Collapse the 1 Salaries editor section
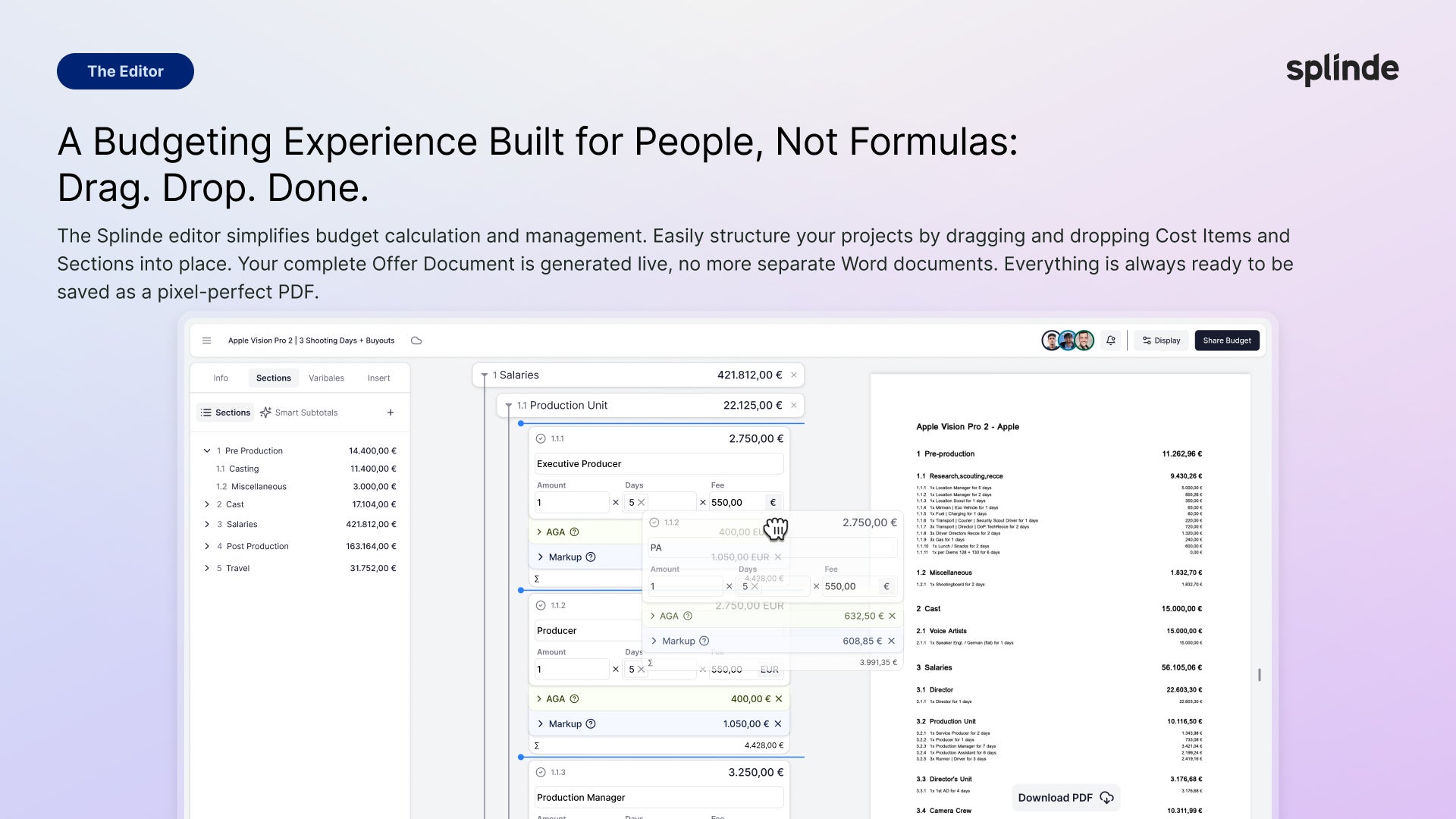1456x819 pixels. pos(484,375)
